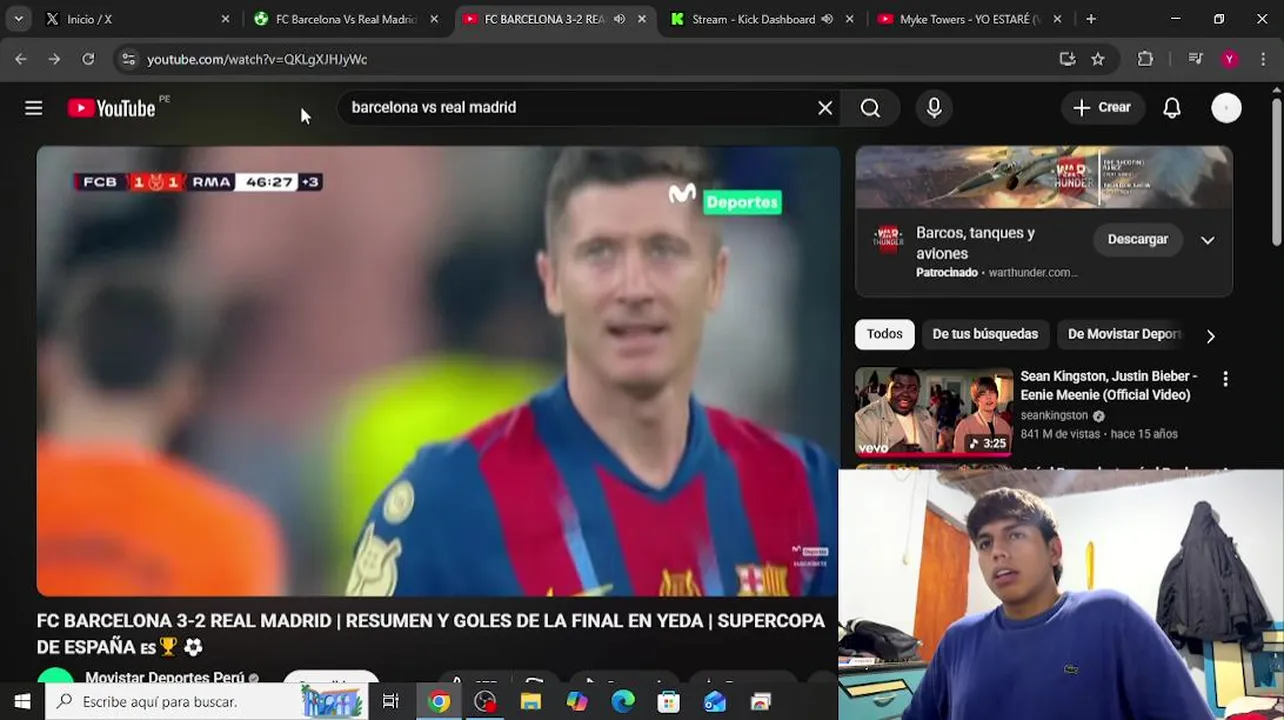Image resolution: width=1284 pixels, height=720 pixels.
Task: Close the Kick Dashboard tab
Action: (850, 19)
